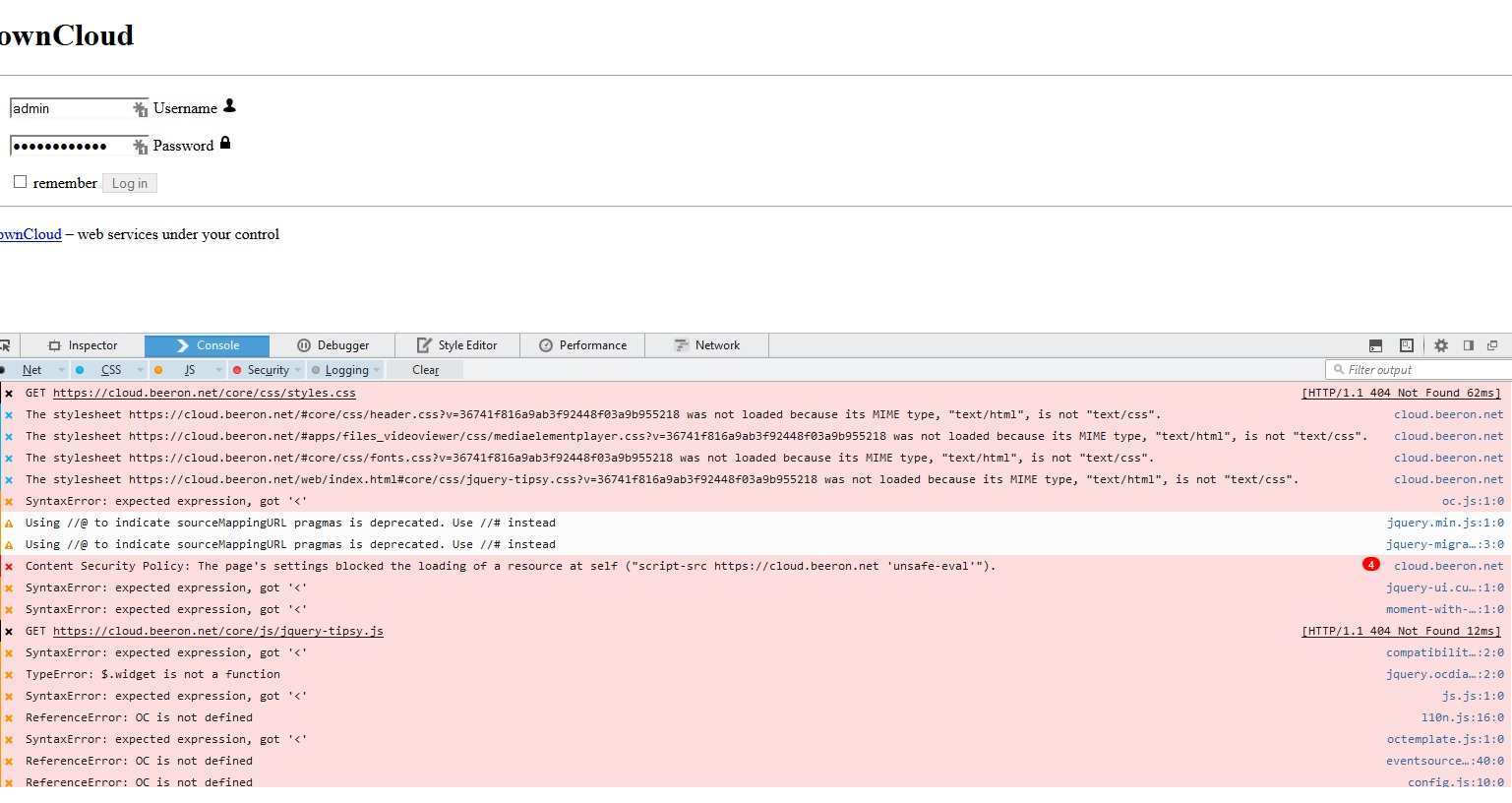Click the 404 Not Found 62ms status link
The width and height of the screenshot is (1512, 803).
coord(1402,393)
